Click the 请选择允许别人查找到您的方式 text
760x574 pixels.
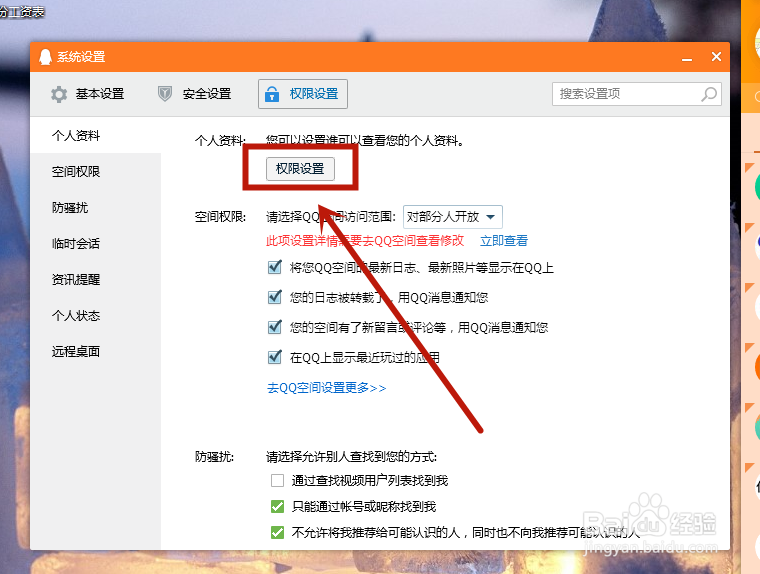351,457
